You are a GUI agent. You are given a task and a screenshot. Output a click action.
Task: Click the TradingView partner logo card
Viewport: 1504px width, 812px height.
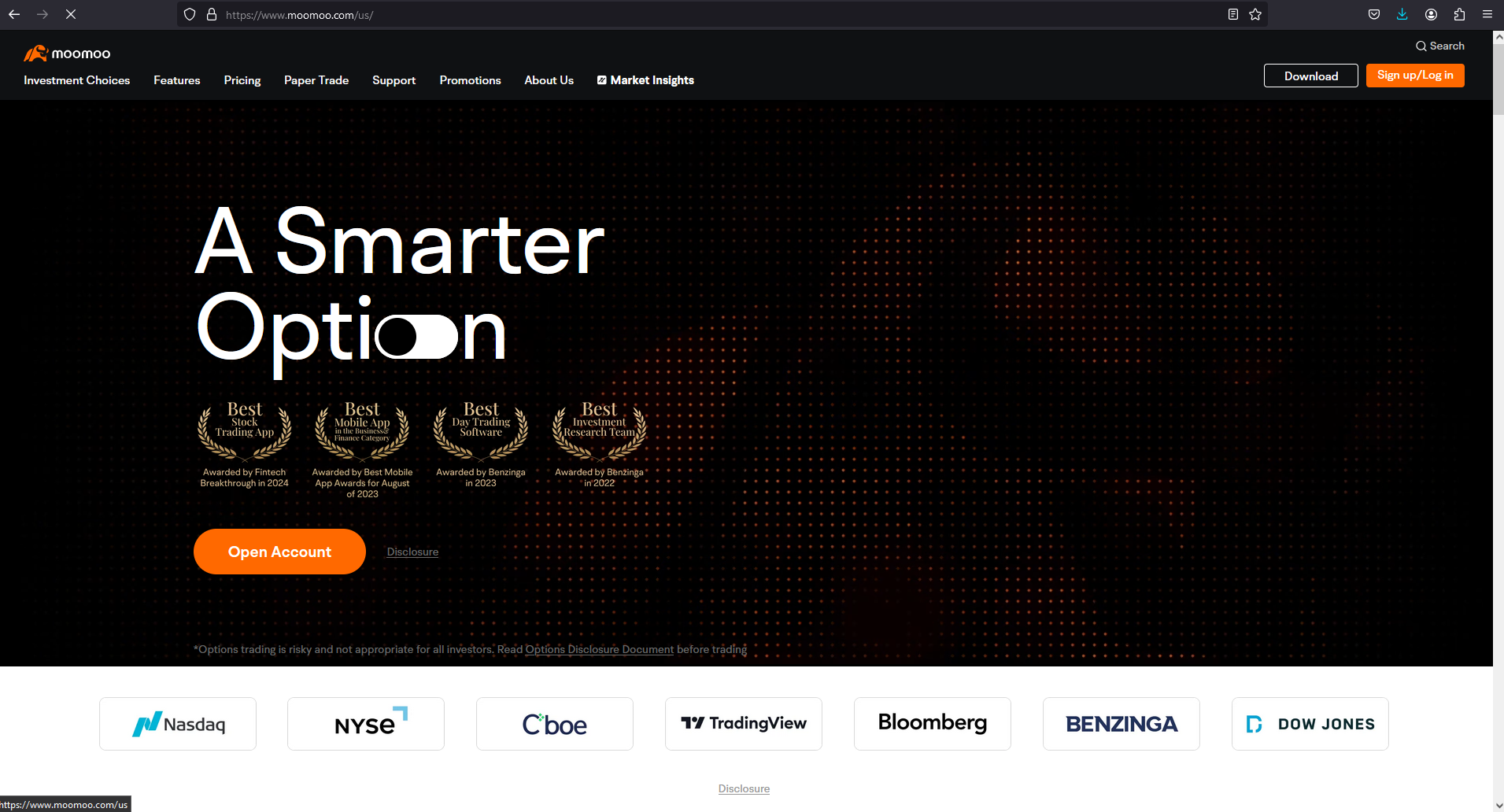(x=744, y=724)
